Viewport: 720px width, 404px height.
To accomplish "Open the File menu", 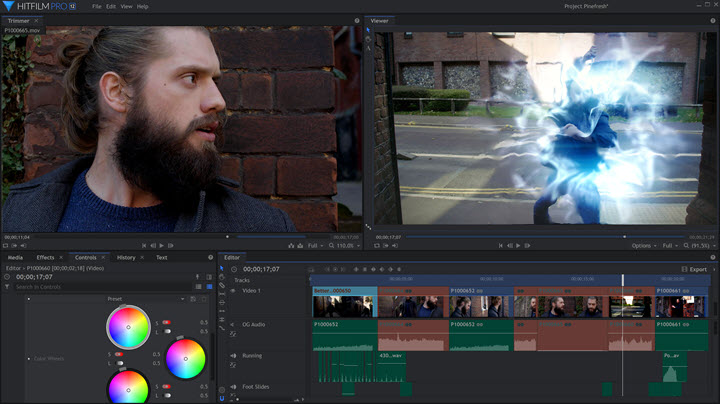I will [97, 6].
